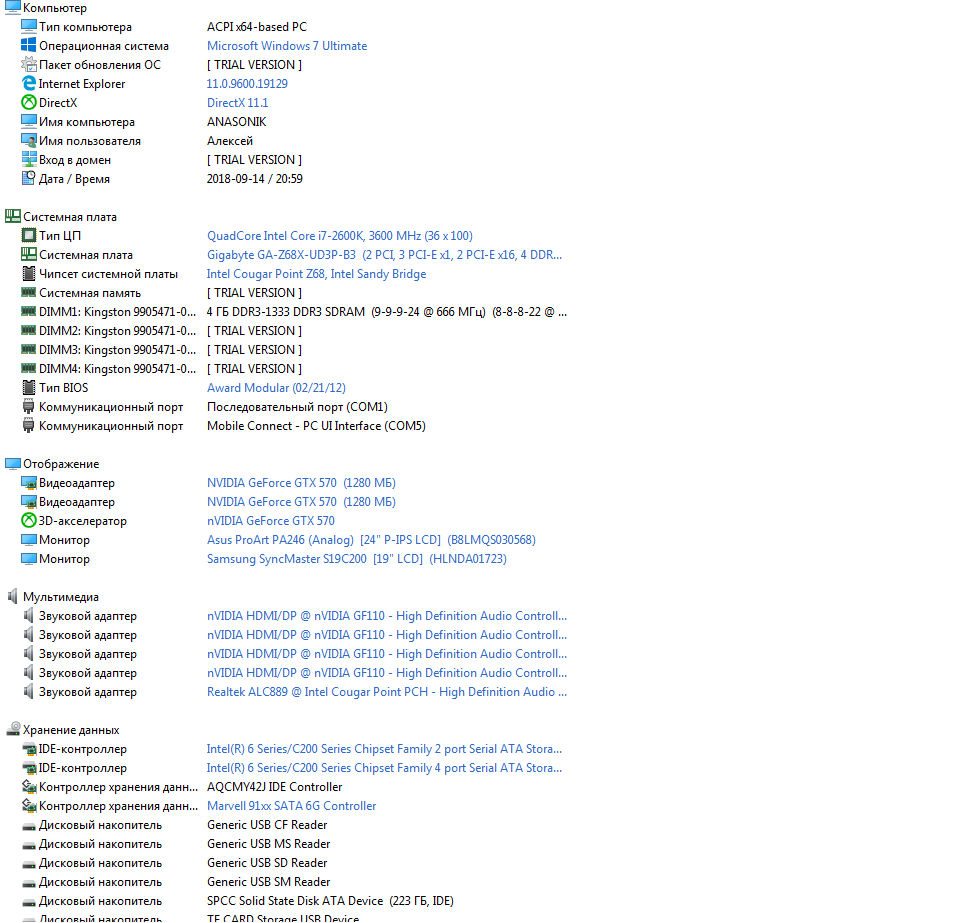The height and width of the screenshot is (923, 972).
Task: Open the Gigabyte GA-Z68X-UD3P-B3 link
Action: (x=384, y=255)
